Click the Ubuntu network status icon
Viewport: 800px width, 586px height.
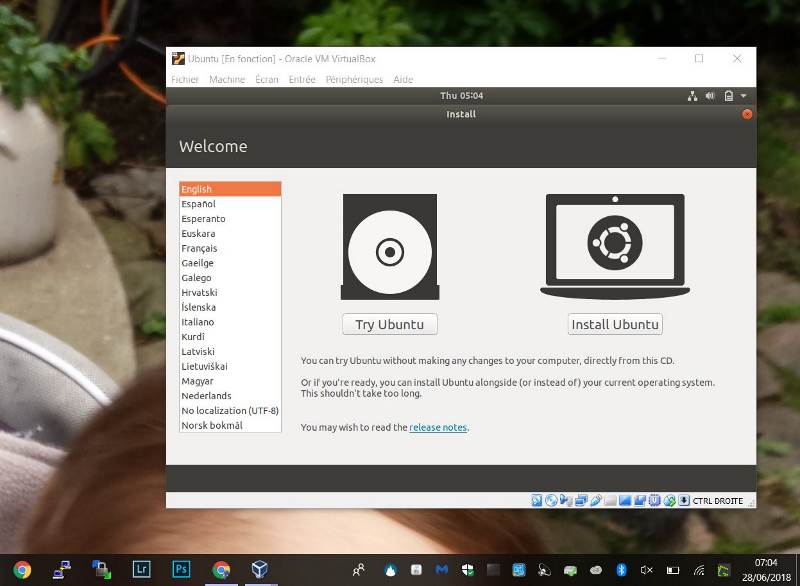coord(692,96)
